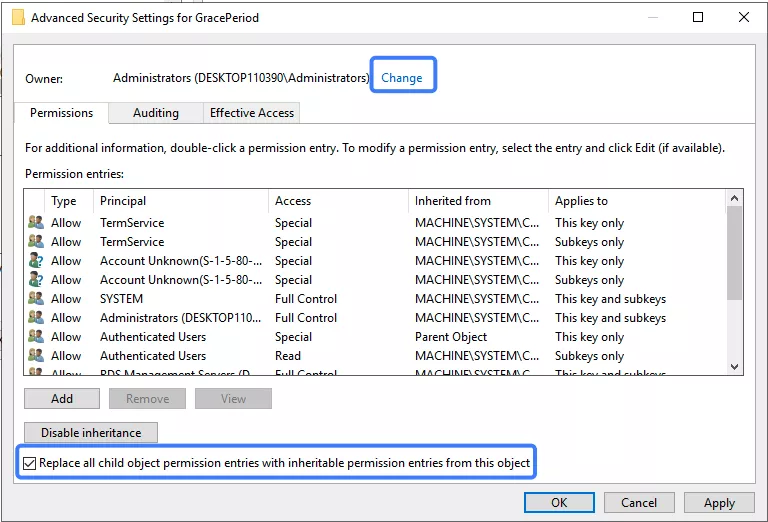Click the folder icon in the title bar

(18, 17)
